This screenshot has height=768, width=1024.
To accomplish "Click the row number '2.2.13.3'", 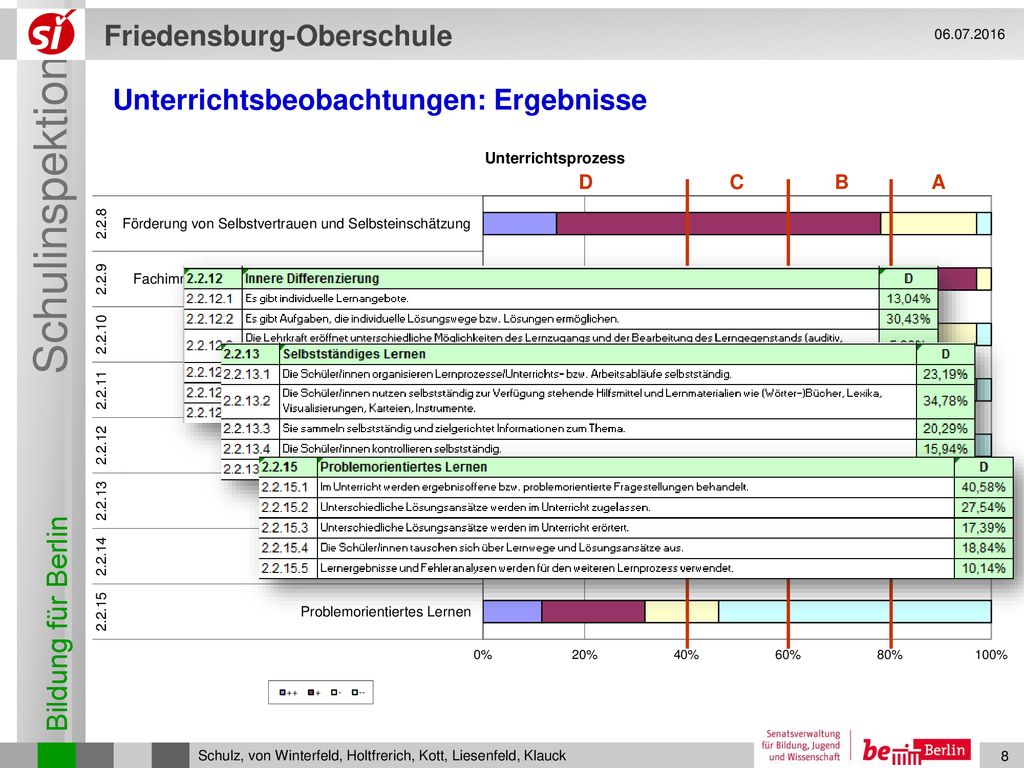I will pos(247,428).
